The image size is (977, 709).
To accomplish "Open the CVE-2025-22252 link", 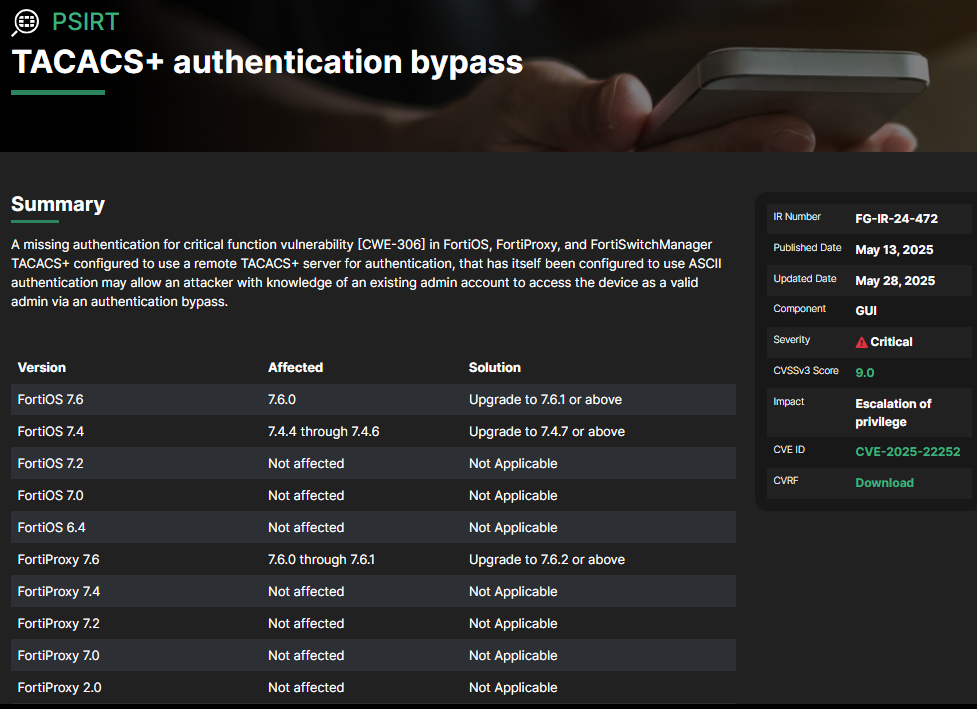I will coord(907,452).
